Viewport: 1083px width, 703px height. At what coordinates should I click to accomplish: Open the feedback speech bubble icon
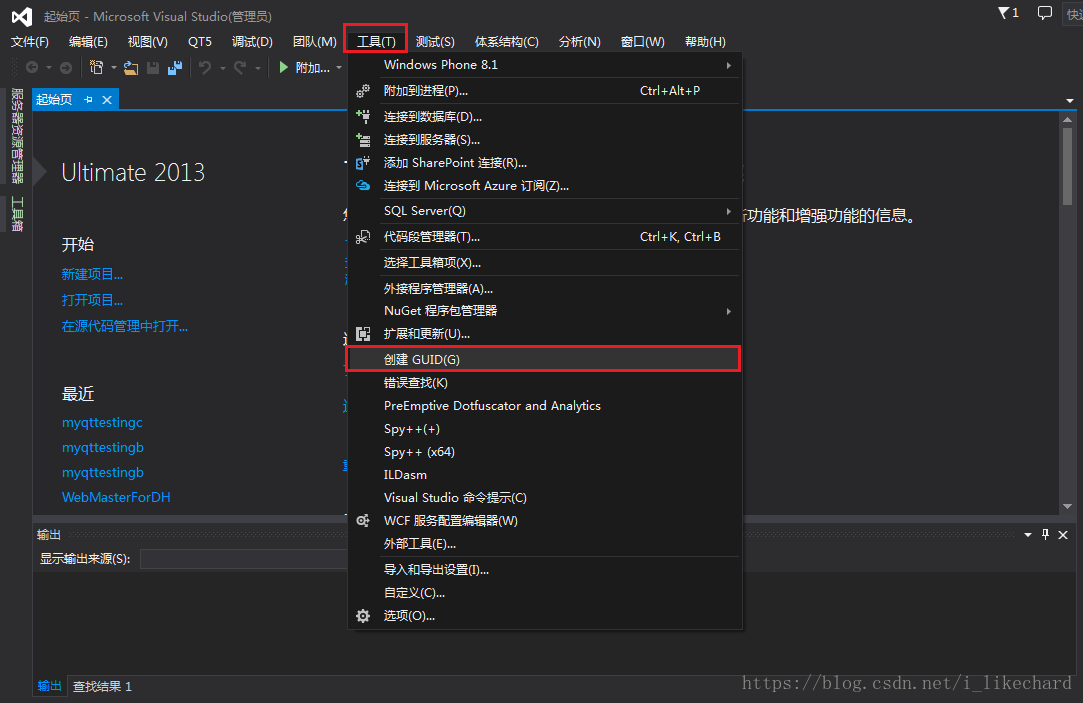coord(1044,12)
